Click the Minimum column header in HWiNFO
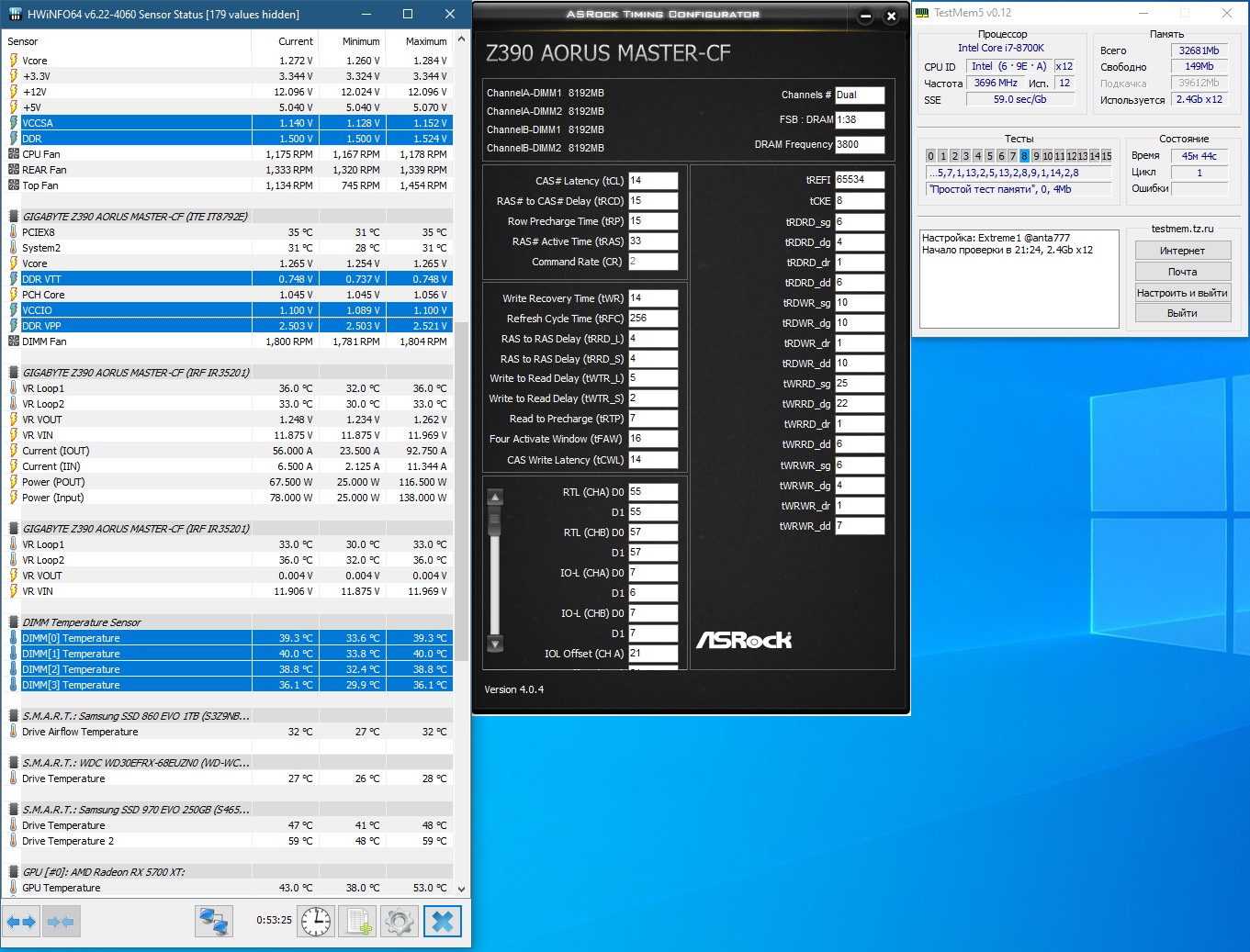The width and height of the screenshot is (1250, 952). point(352,41)
